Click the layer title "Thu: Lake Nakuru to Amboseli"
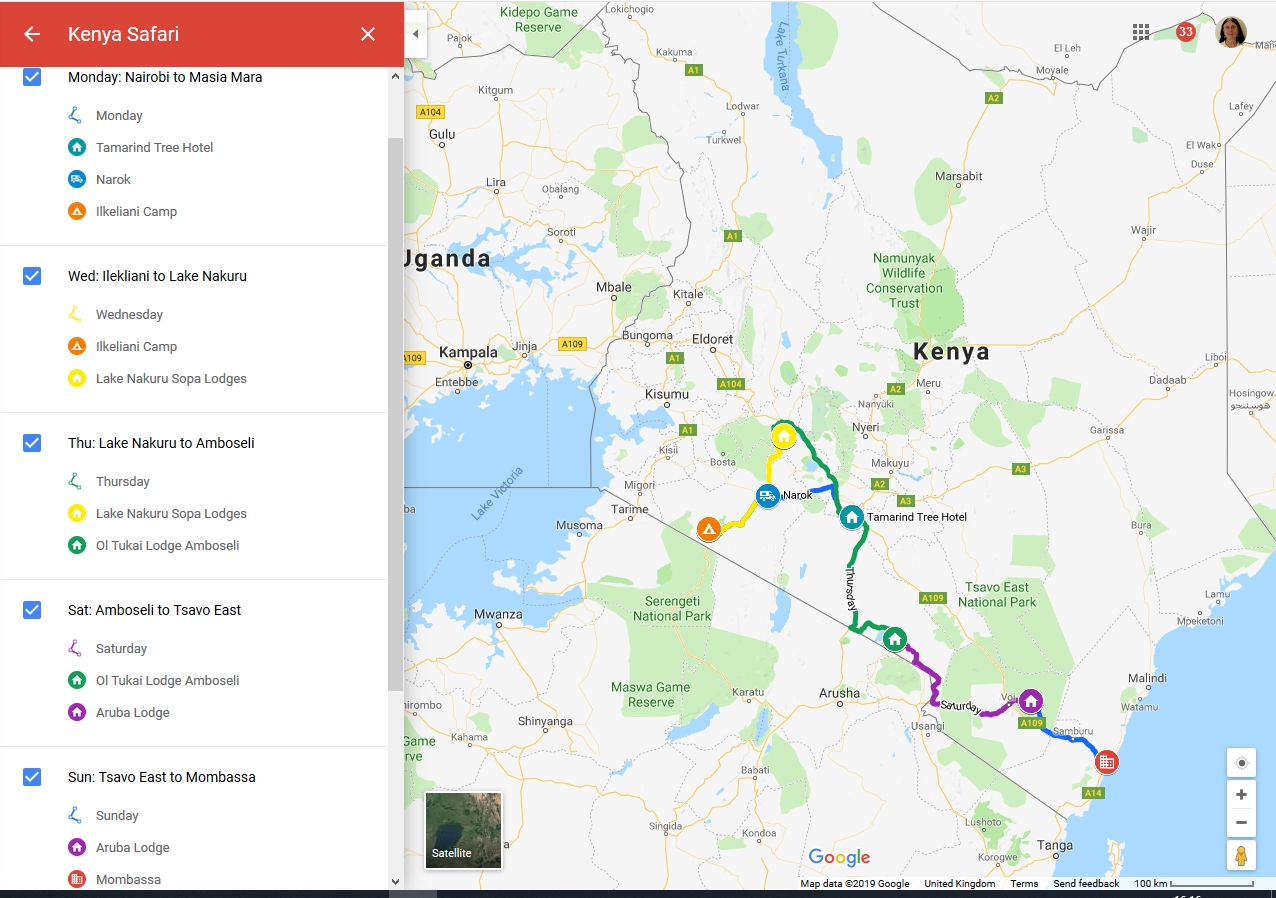The width and height of the screenshot is (1276, 898). click(x=161, y=443)
